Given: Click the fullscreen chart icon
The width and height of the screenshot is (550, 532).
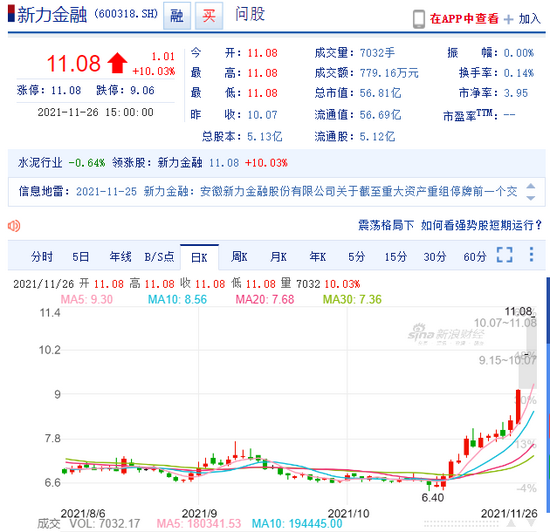Looking at the screenshot, I should click(504, 255).
